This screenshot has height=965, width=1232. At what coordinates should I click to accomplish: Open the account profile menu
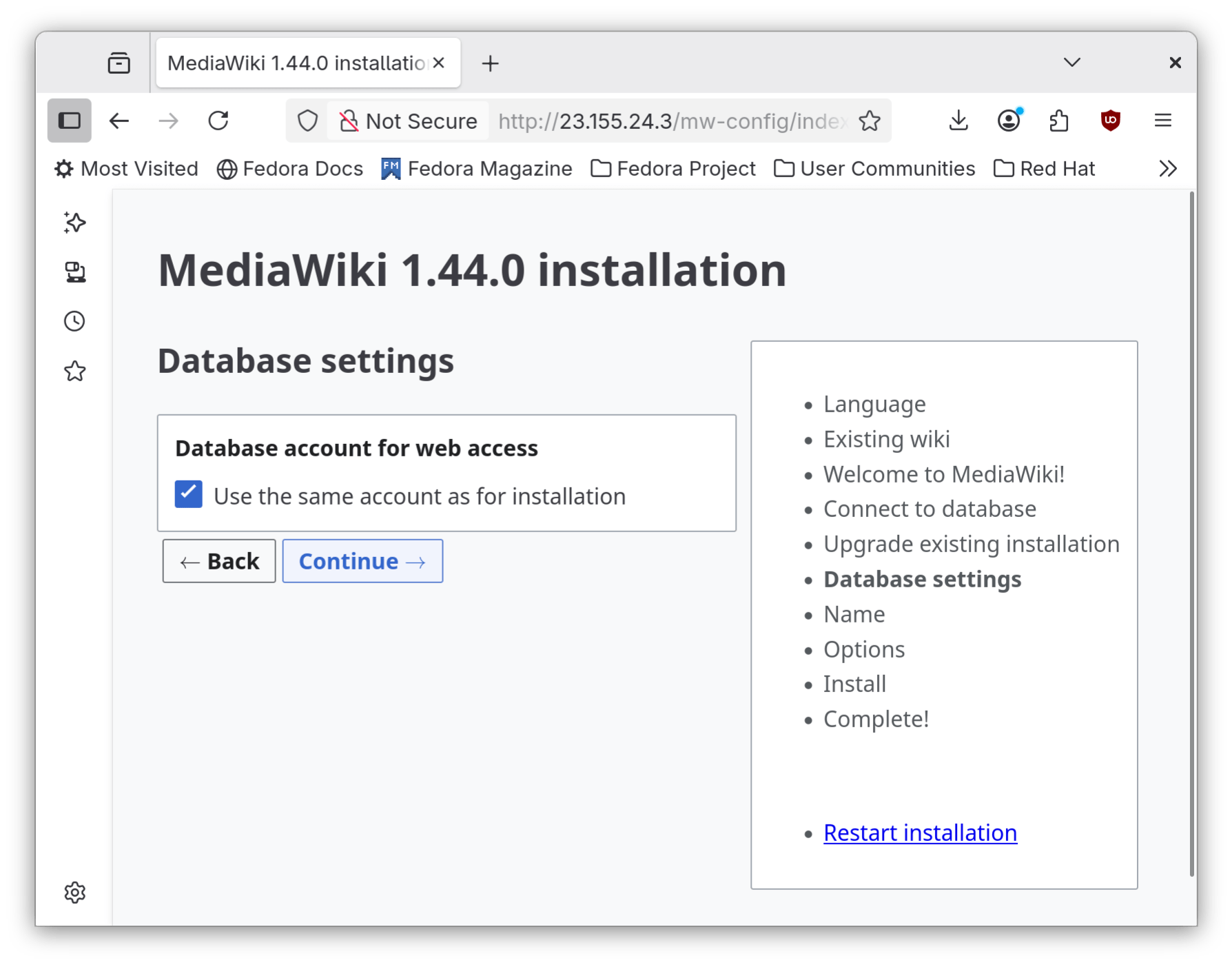tap(1008, 121)
